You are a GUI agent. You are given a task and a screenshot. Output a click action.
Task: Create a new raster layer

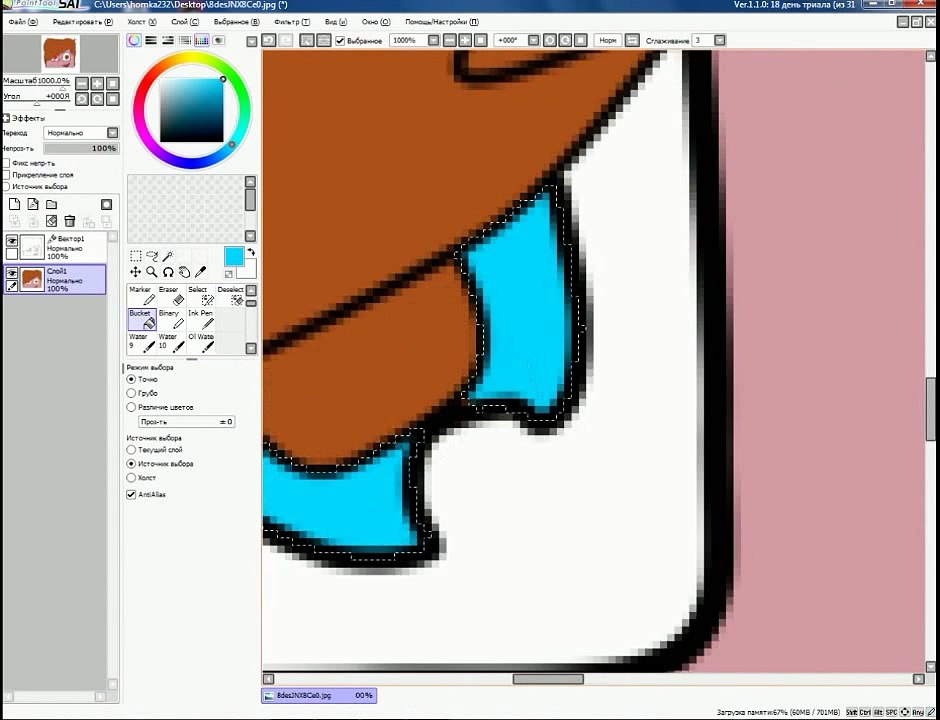coord(14,204)
